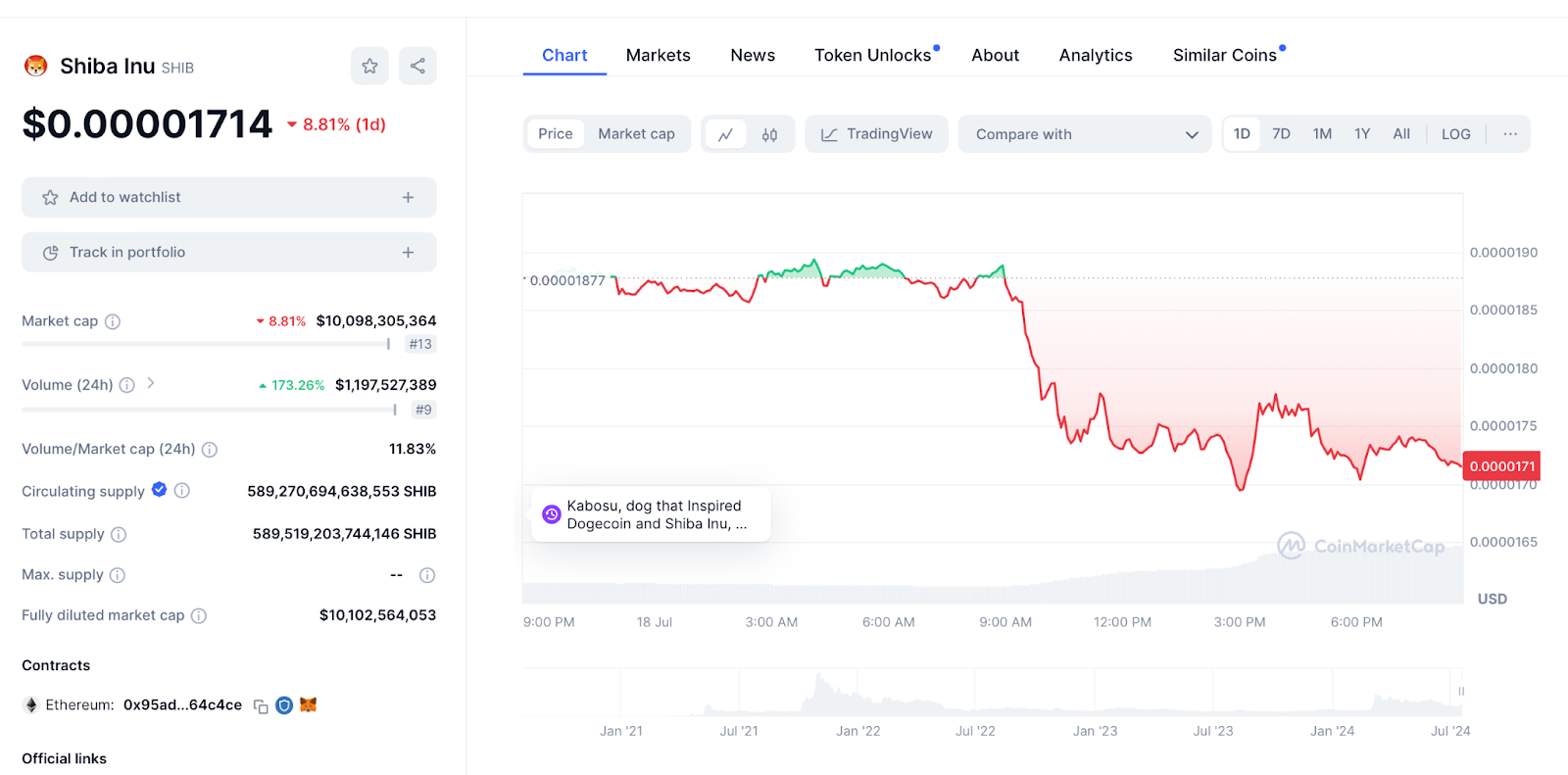Click the red 0.0000171 current price label
The width and height of the screenshot is (1568, 775).
[x=1501, y=466]
